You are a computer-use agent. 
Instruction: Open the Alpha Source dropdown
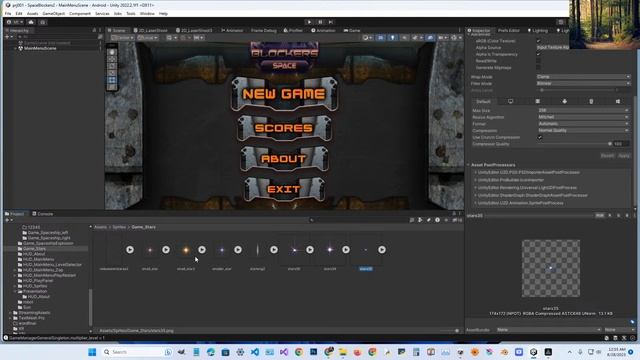tap(553, 47)
